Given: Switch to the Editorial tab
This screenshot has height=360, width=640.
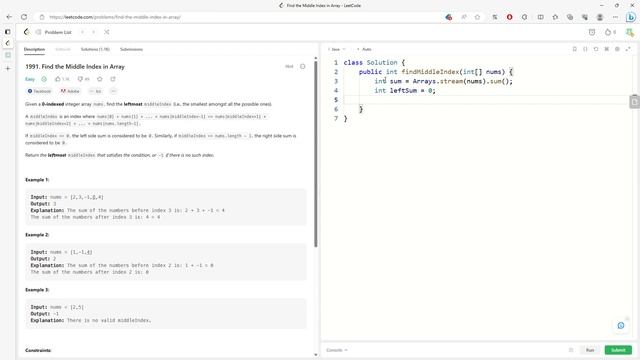Looking at the screenshot, I should click(x=63, y=49).
